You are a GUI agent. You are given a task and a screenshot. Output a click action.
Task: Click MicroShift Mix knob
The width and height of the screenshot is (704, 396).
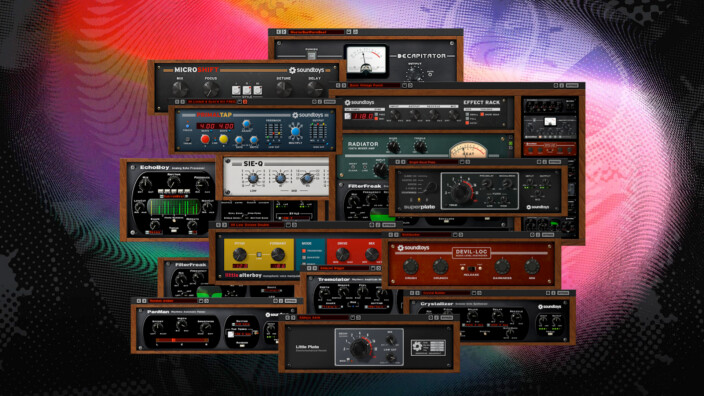click(x=180, y=89)
